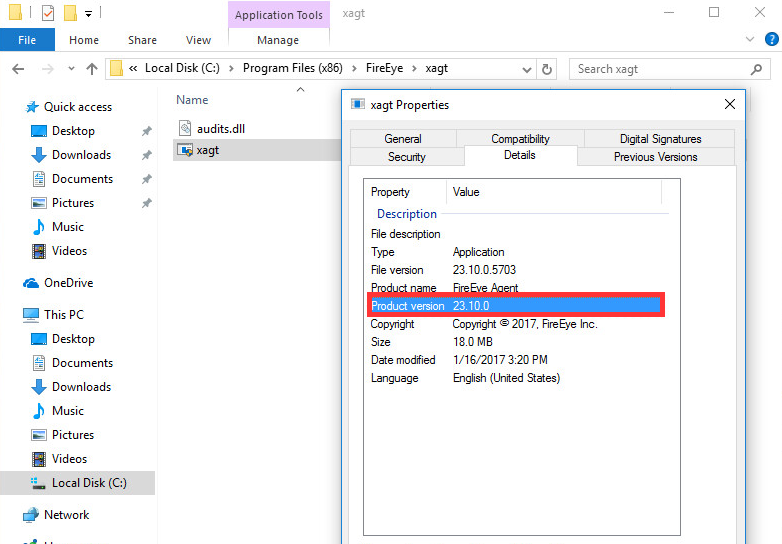Open the Digital Signatures tab

(660, 139)
